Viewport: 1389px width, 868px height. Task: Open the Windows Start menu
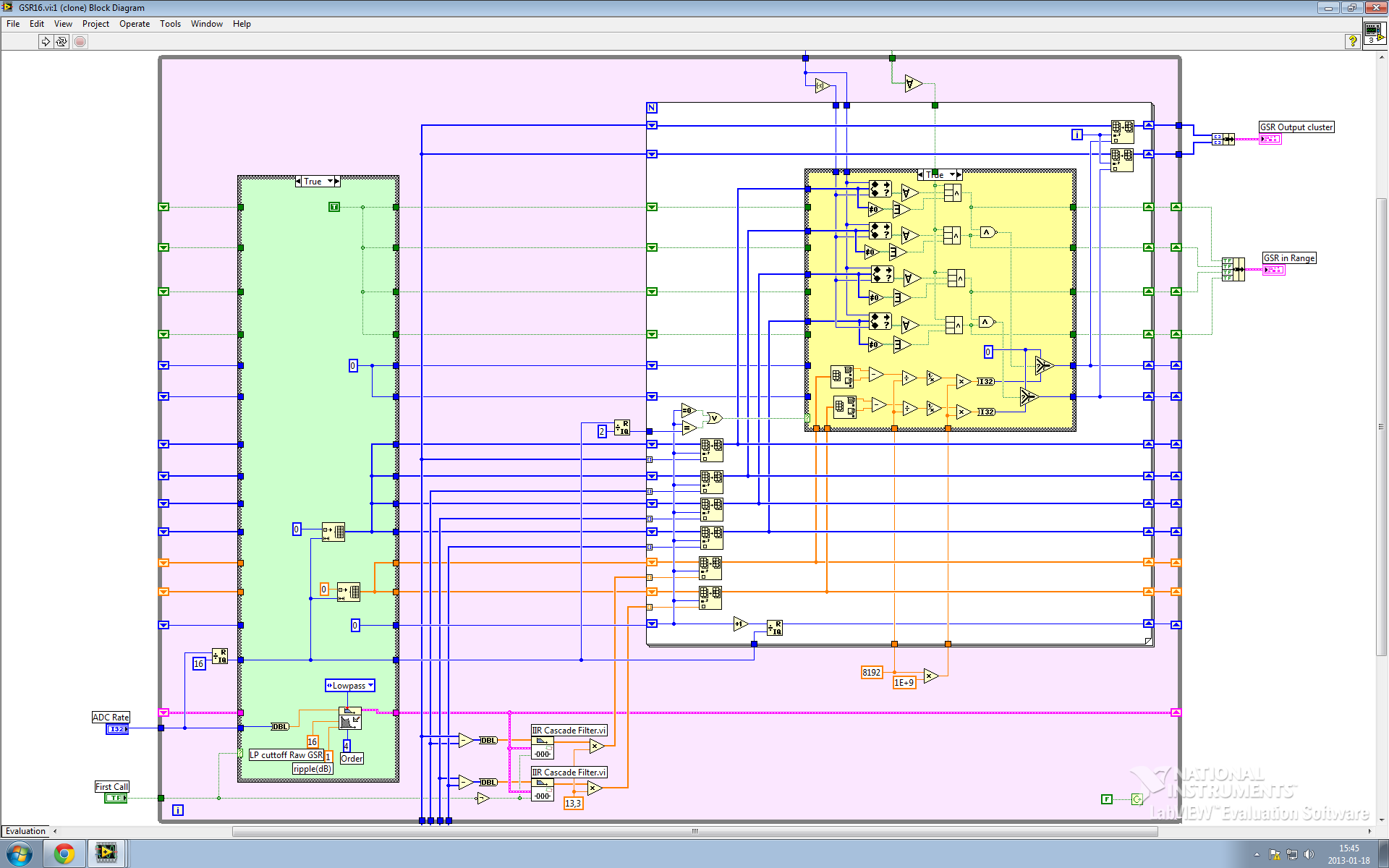19,854
